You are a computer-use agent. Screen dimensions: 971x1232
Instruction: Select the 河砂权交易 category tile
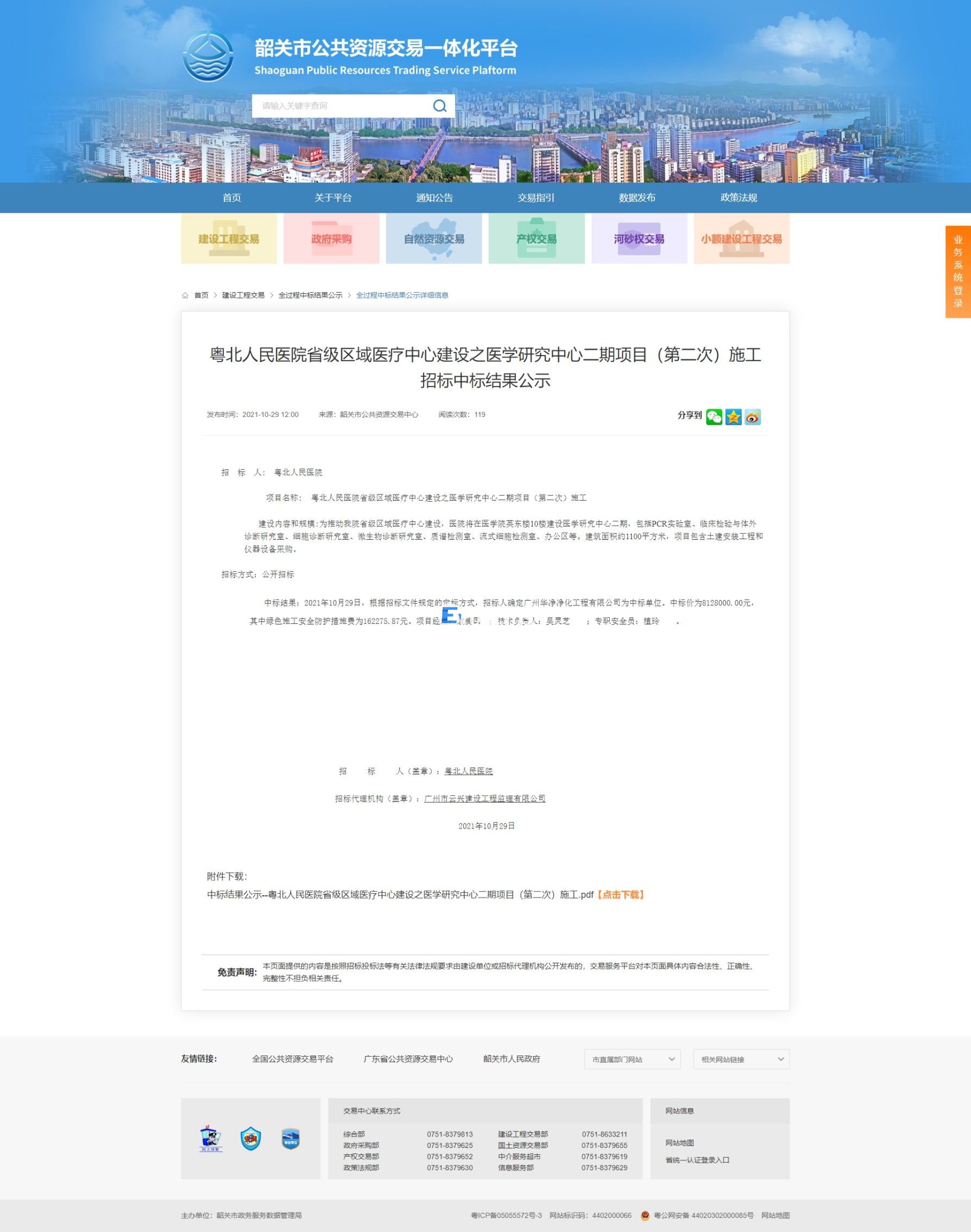click(x=639, y=239)
